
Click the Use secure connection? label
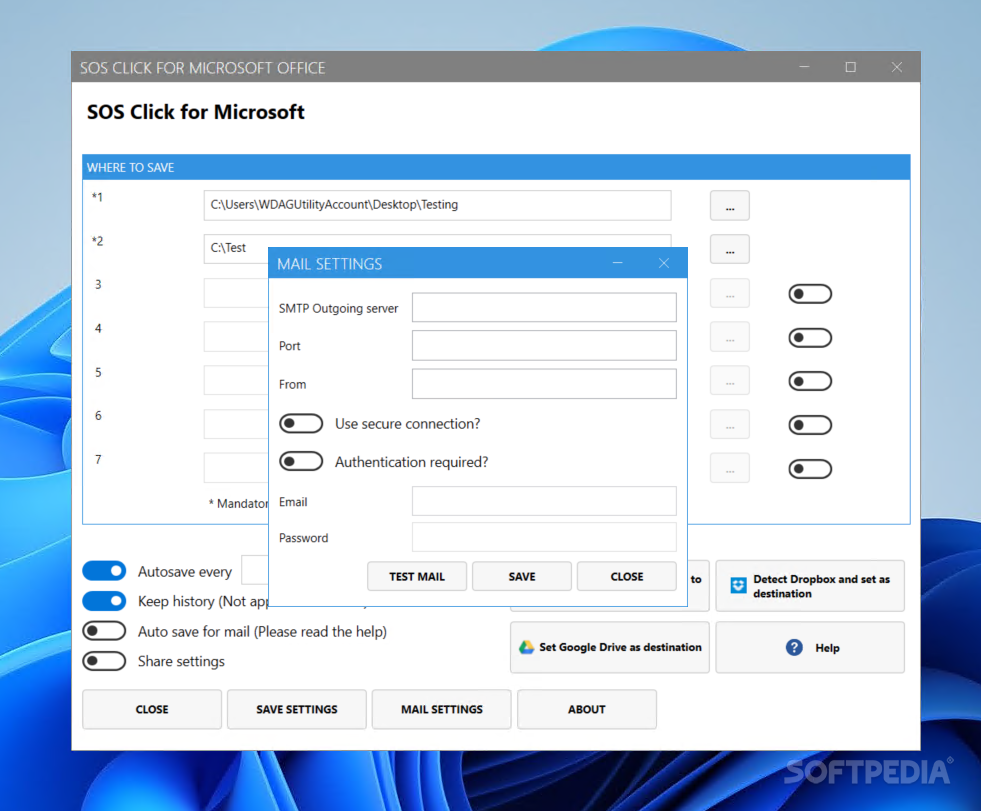pyautogui.click(x=407, y=424)
